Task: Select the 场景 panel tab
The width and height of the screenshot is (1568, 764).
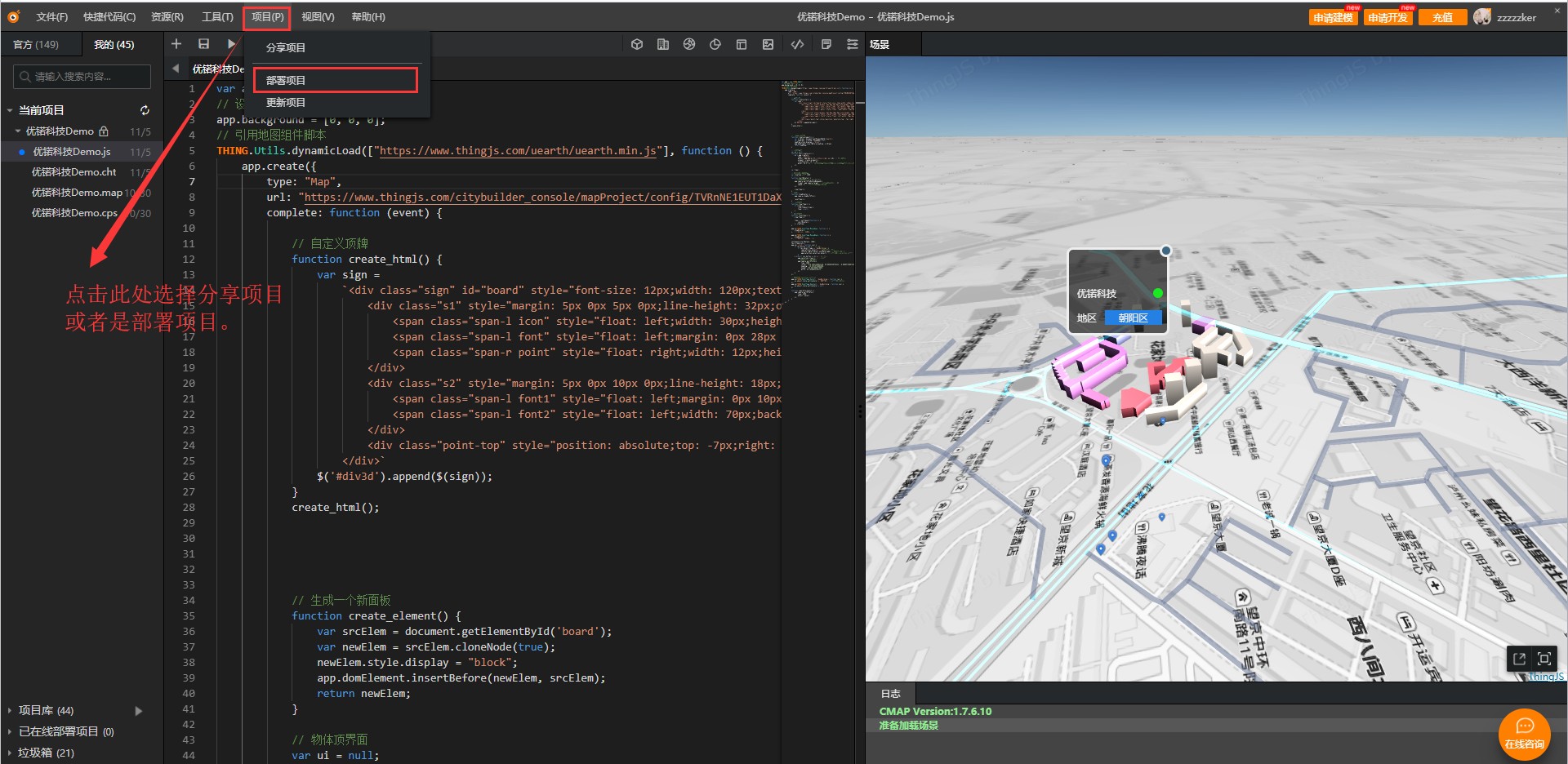Action: coord(880,44)
